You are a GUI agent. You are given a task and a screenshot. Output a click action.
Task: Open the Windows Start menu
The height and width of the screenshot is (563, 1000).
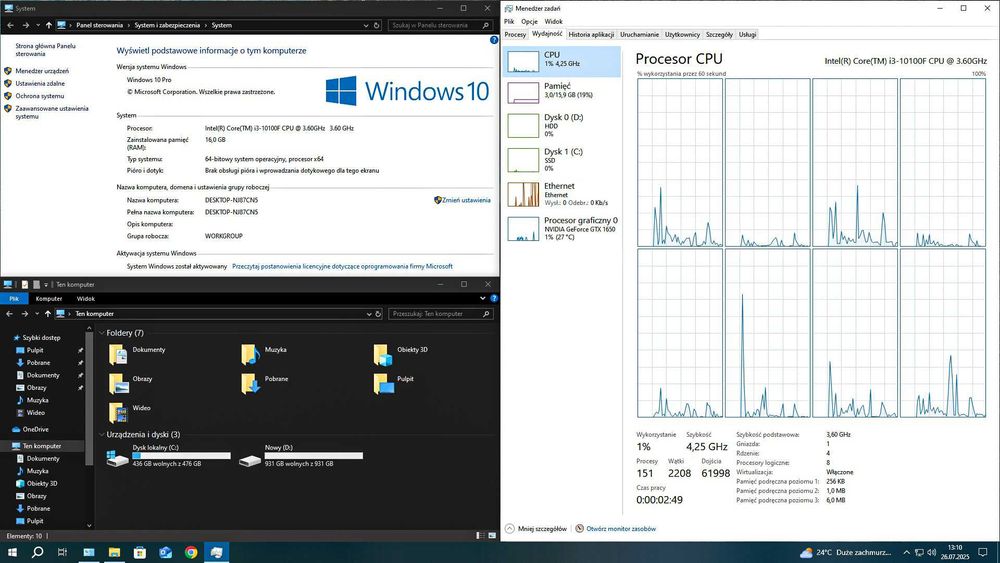(12, 552)
